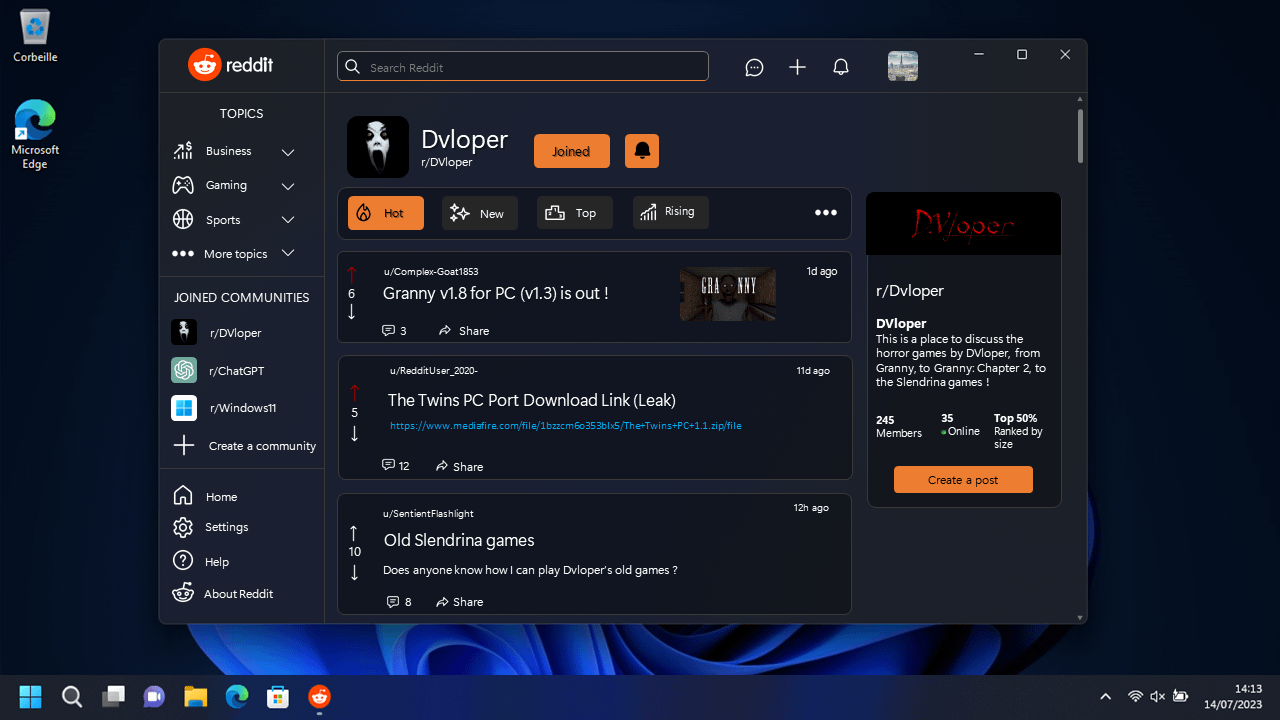Downvote The Twins PC Port post
1280x720 pixels.
click(x=354, y=433)
